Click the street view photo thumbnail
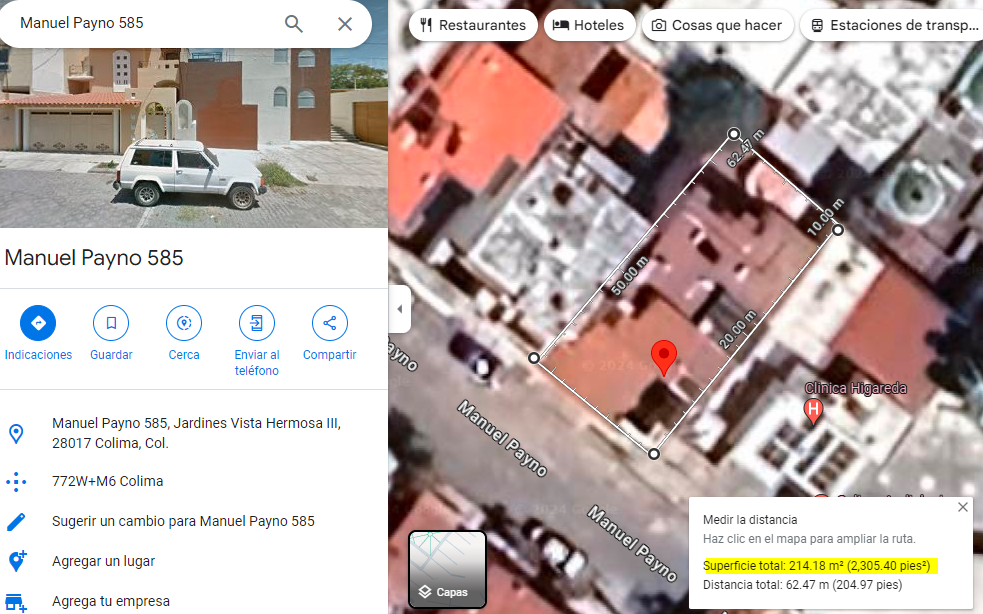Image resolution: width=983 pixels, height=614 pixels. coord(194,138)
